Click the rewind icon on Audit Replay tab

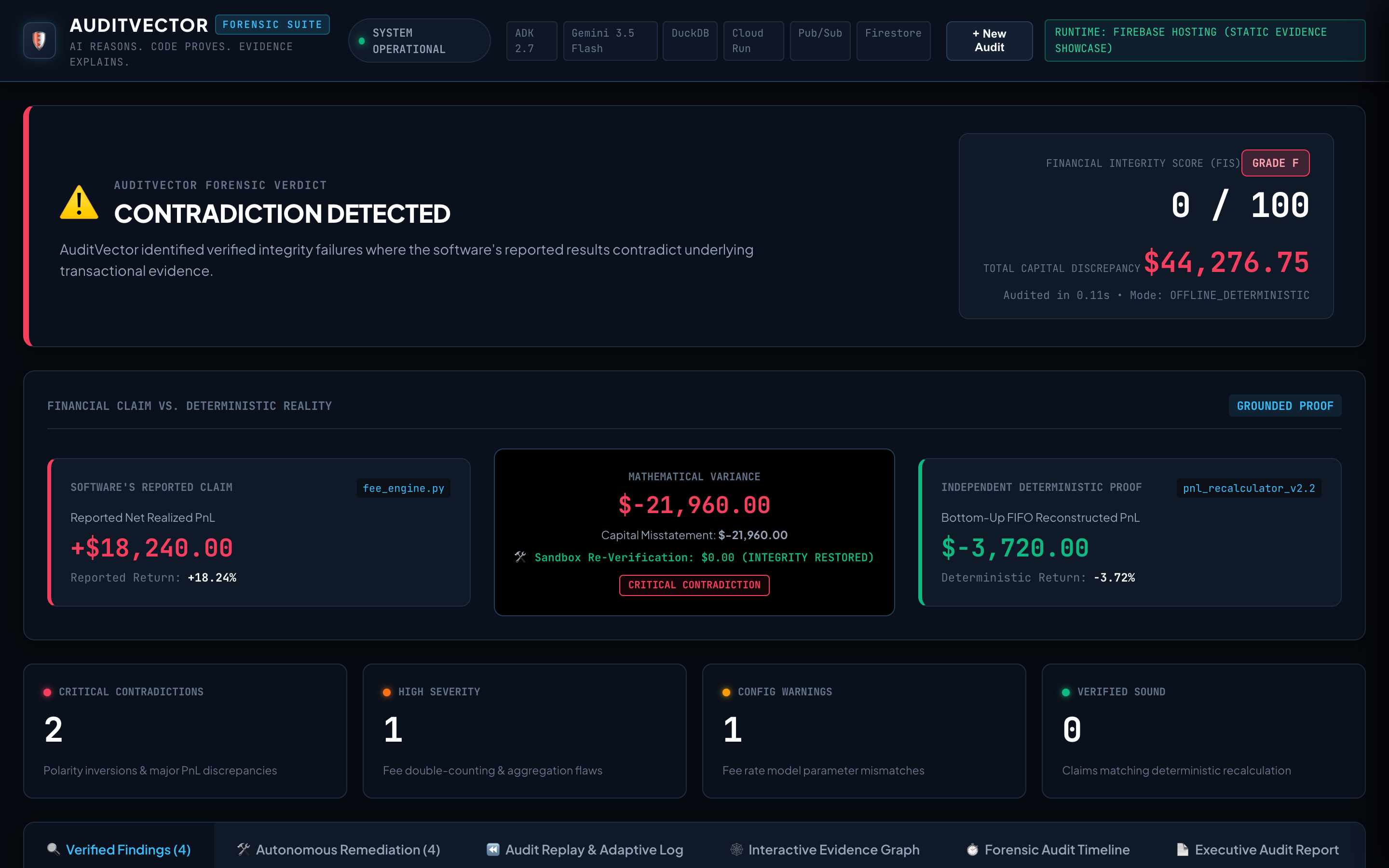click(x=493, y=849)
